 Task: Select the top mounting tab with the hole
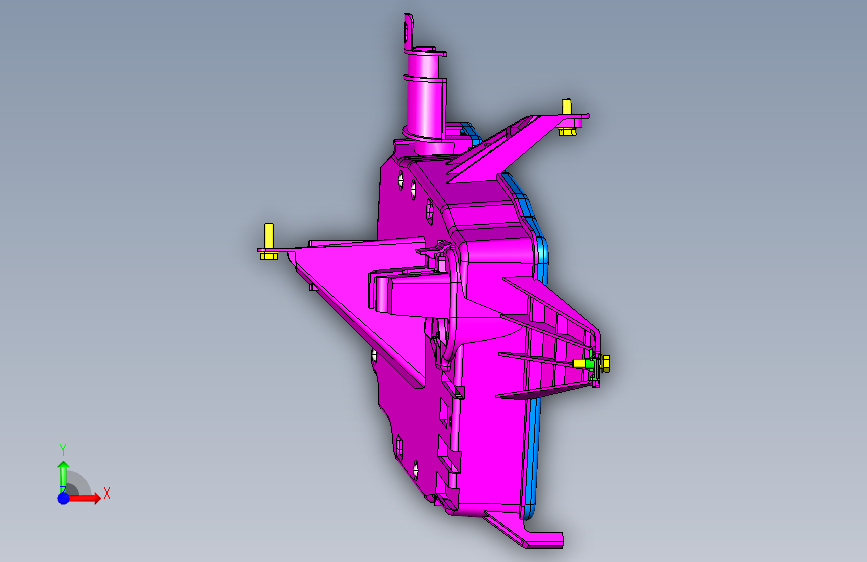tap(408, 32)
